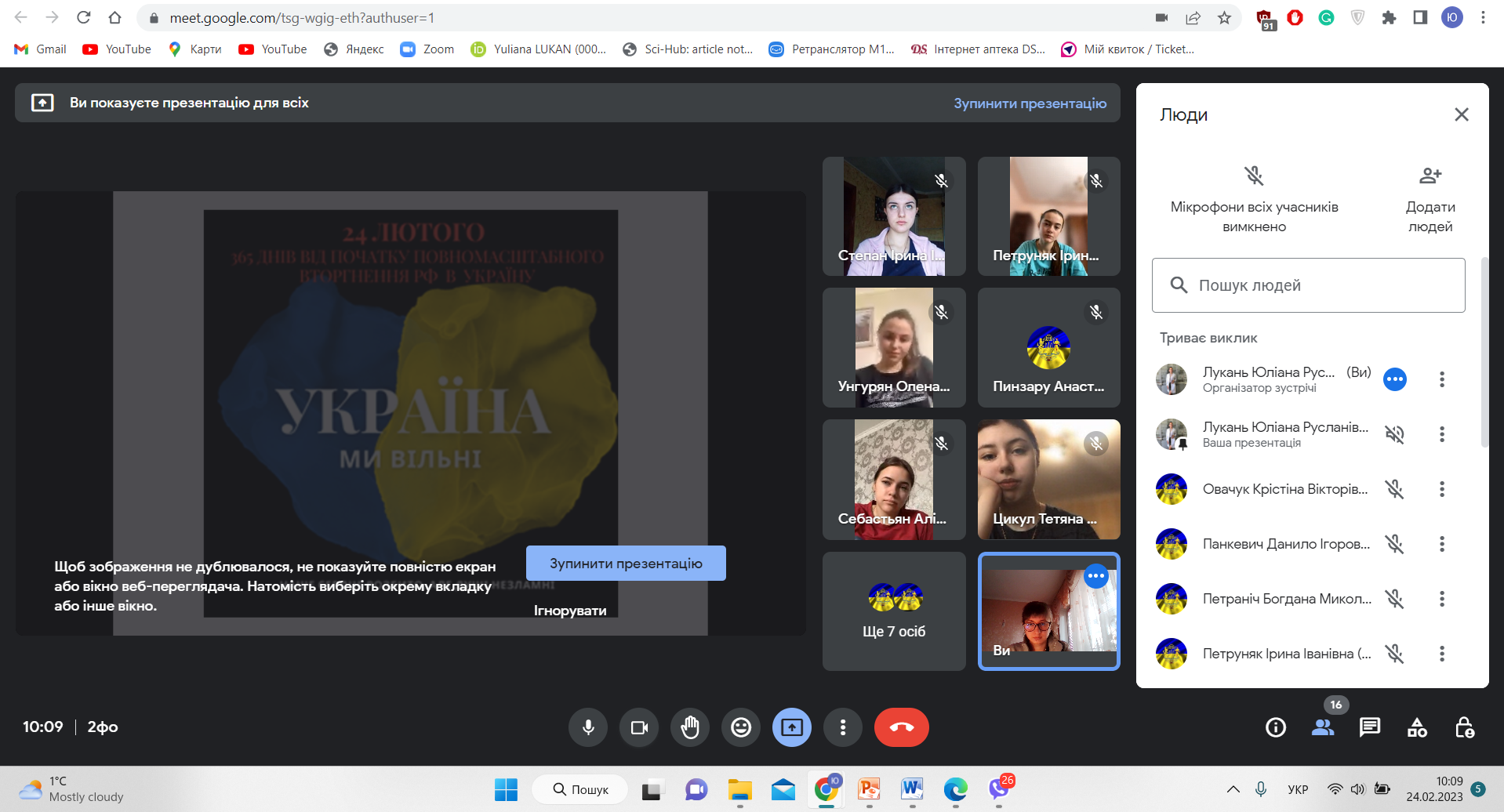
Task: Open more options in the call bar
Action: (x=843, y=727)
